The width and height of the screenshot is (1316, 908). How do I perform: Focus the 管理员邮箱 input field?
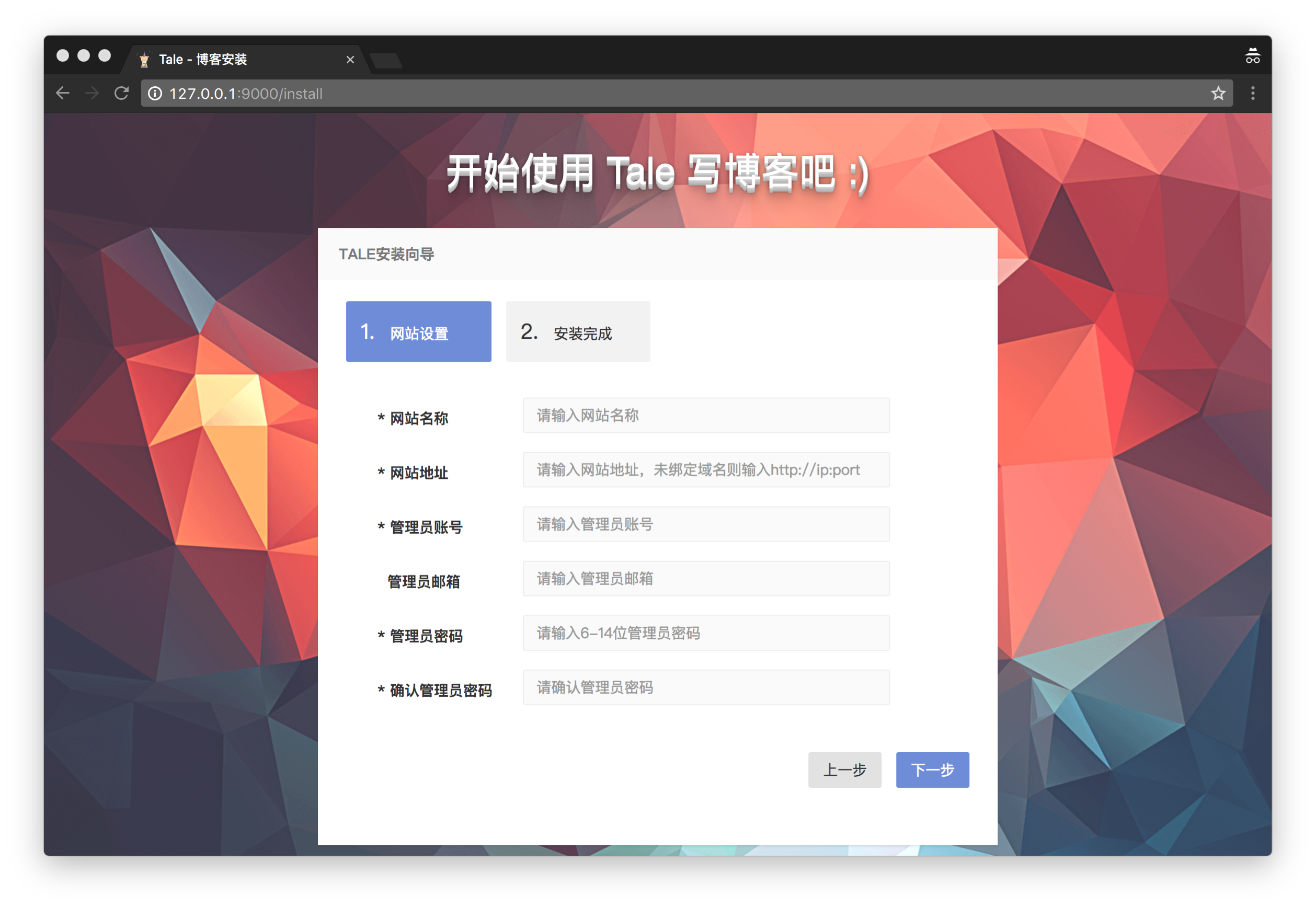point(705,579)
